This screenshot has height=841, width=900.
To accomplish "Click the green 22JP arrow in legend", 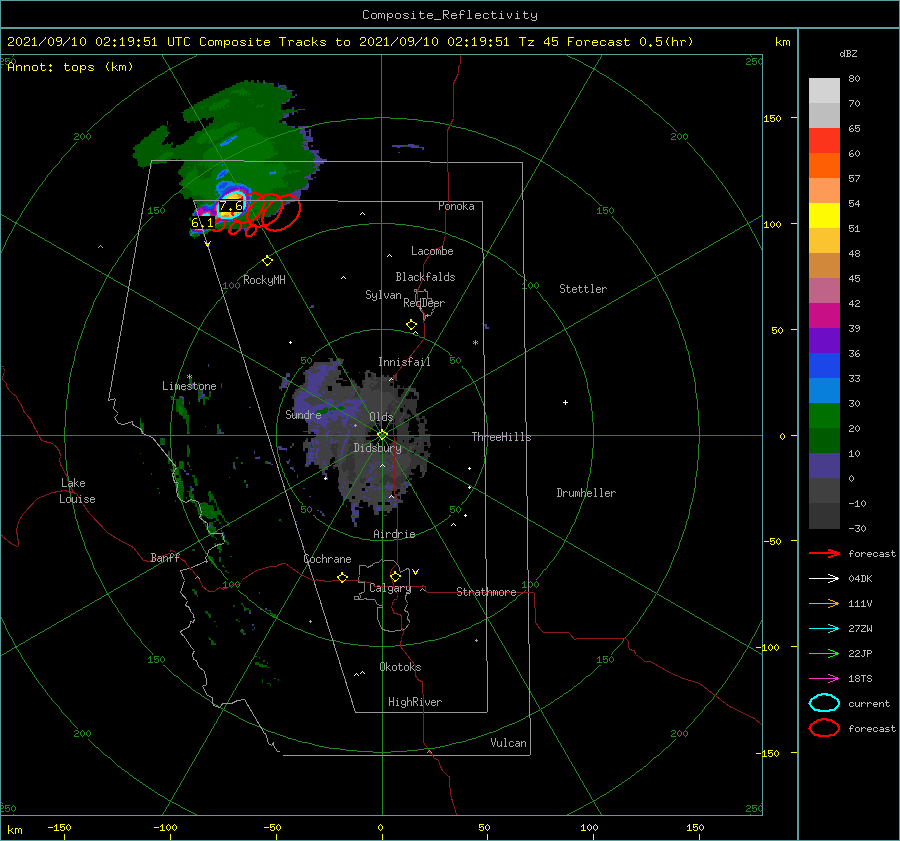I will point(824,653).
